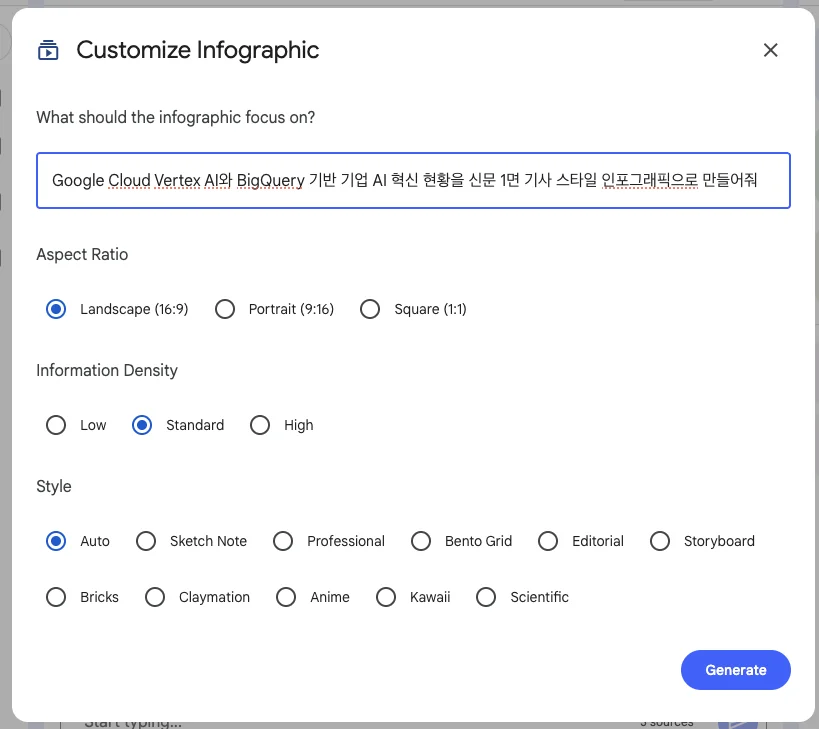Choose High information density
Image resolution: width=819 pixels, height=729 pixels.
point(260,425)
